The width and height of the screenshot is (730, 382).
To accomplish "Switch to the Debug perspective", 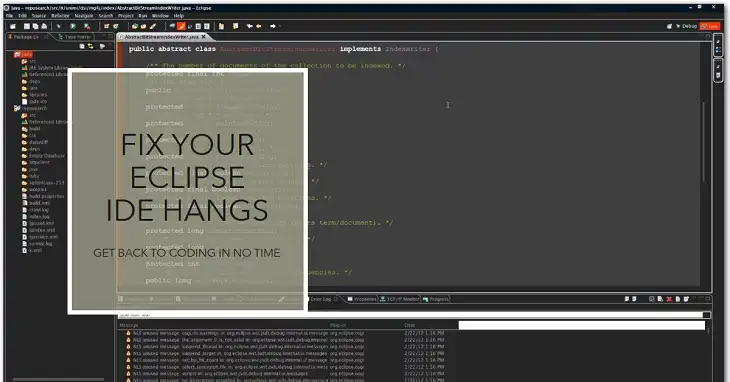I will tap(686, 27).
